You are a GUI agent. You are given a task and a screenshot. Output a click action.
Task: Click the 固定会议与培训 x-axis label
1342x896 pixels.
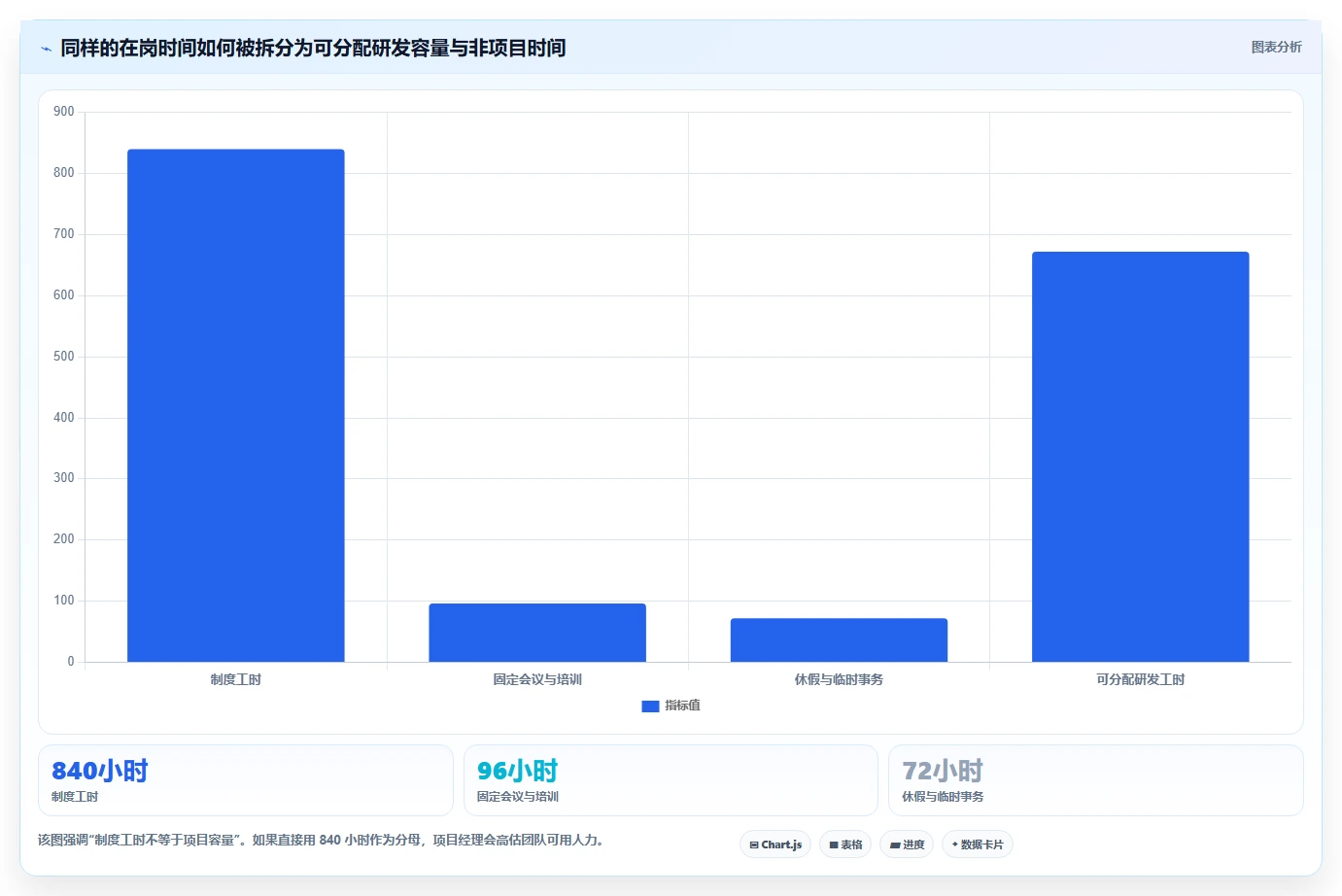click(x=537, y=679)
